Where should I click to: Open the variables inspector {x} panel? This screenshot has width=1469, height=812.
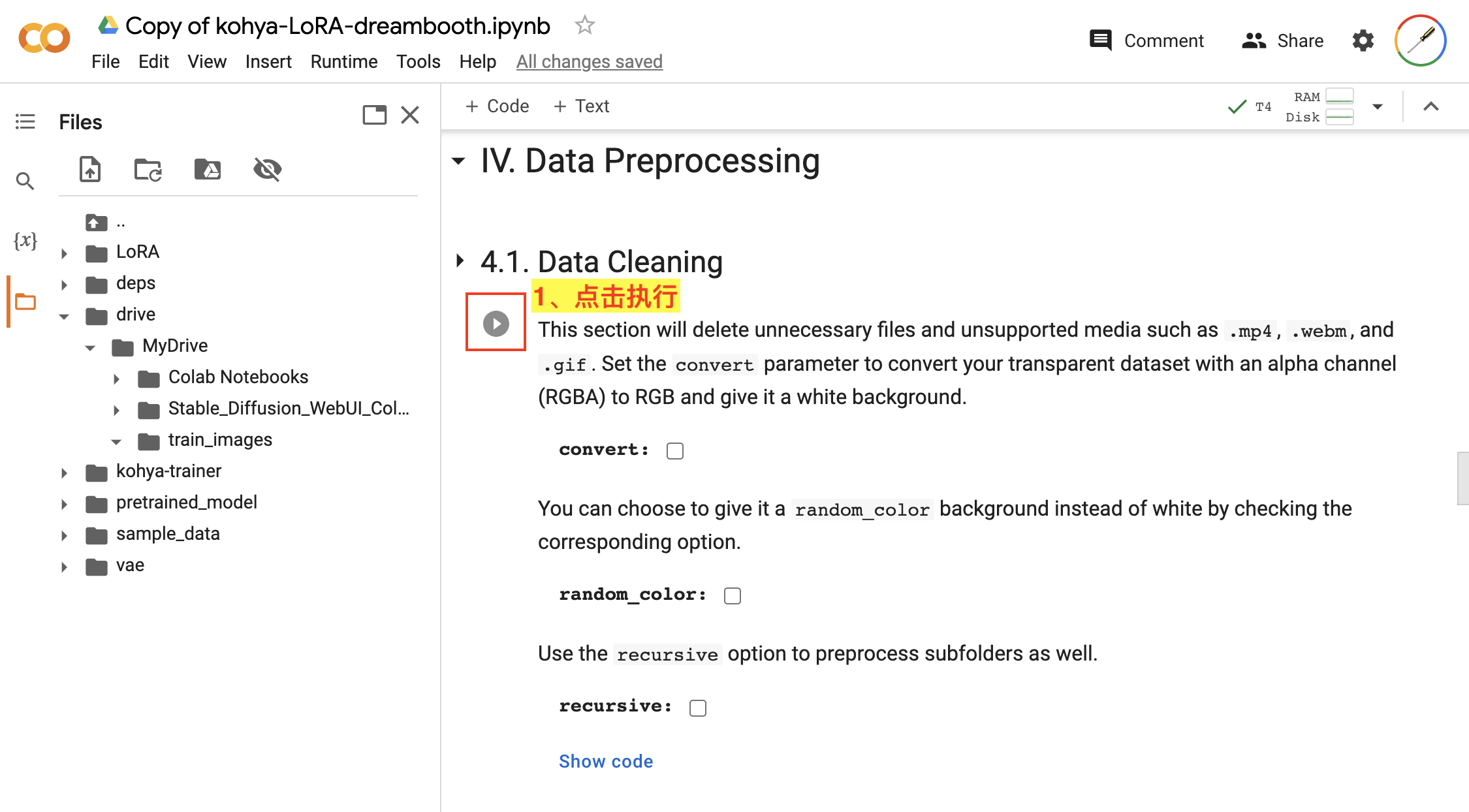pyautogui.click(x=25, y=240)
